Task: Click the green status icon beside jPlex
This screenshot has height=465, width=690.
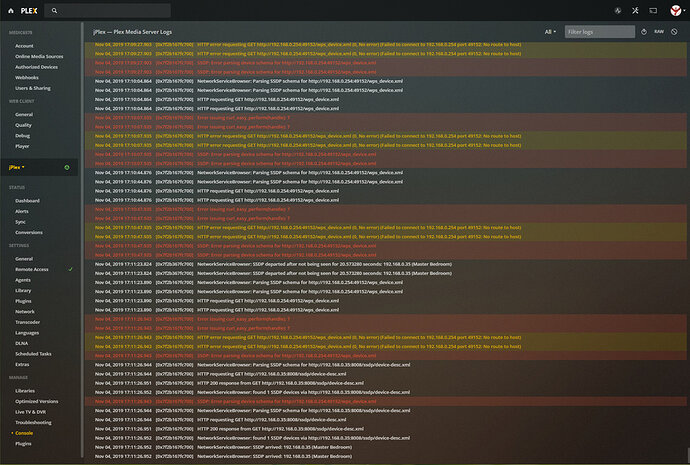Action: pyautogui.click(x=67, y=167)
